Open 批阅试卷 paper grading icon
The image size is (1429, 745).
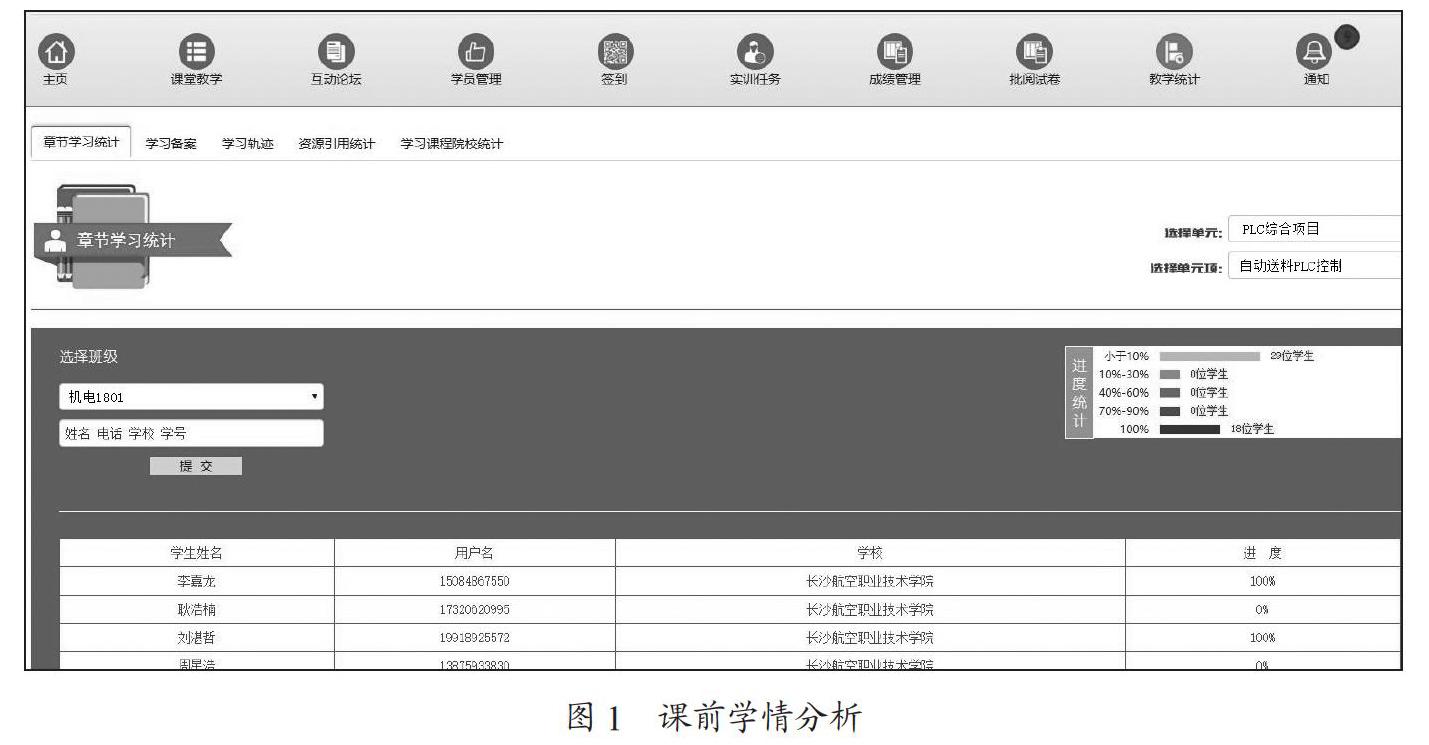(1035, 52)
